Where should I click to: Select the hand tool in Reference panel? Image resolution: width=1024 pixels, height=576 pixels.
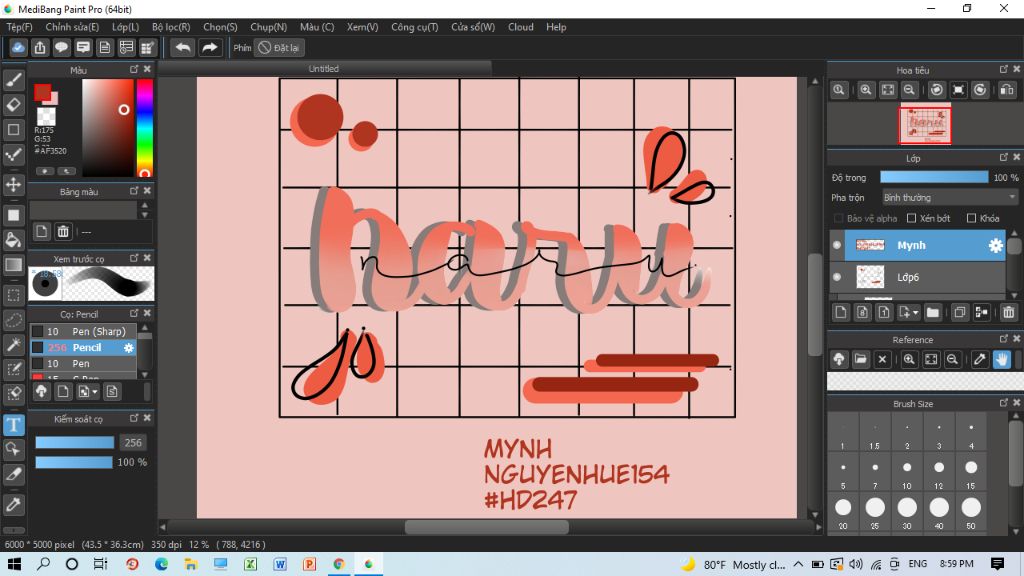(x=1002, y=359)
